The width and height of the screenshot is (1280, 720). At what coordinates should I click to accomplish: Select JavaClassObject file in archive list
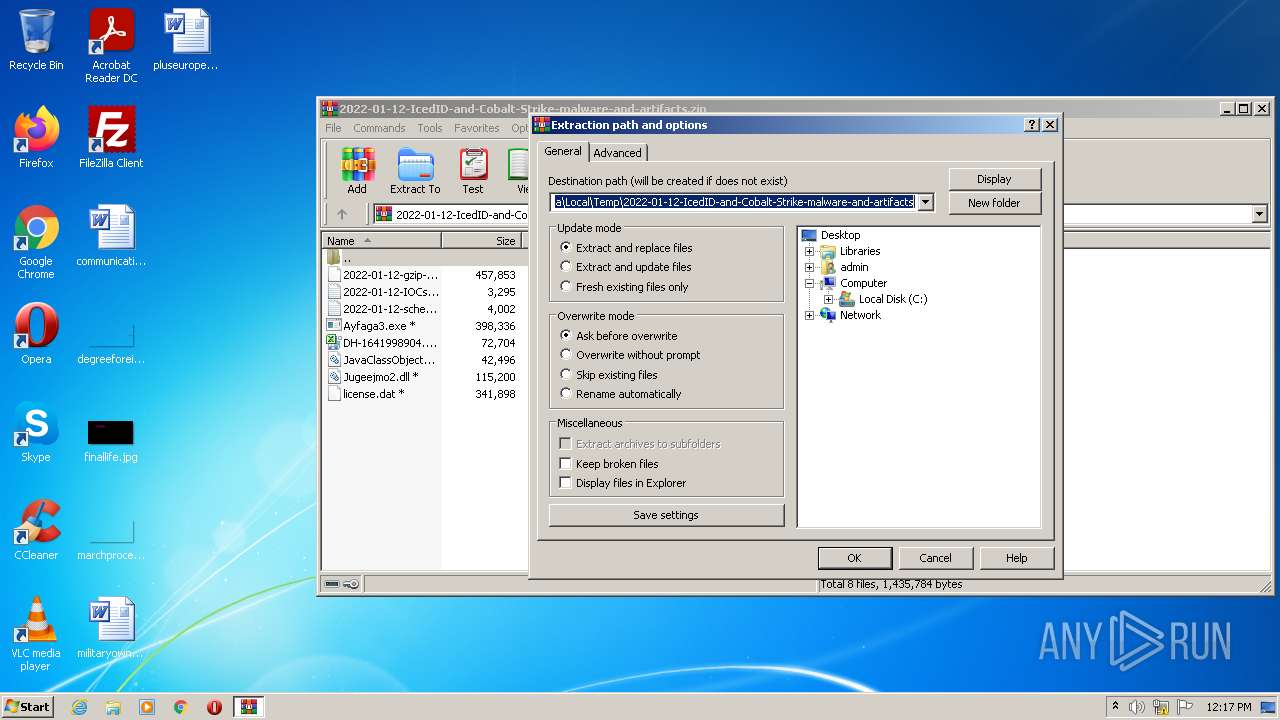pyautogui.click(x=382, y=360)
